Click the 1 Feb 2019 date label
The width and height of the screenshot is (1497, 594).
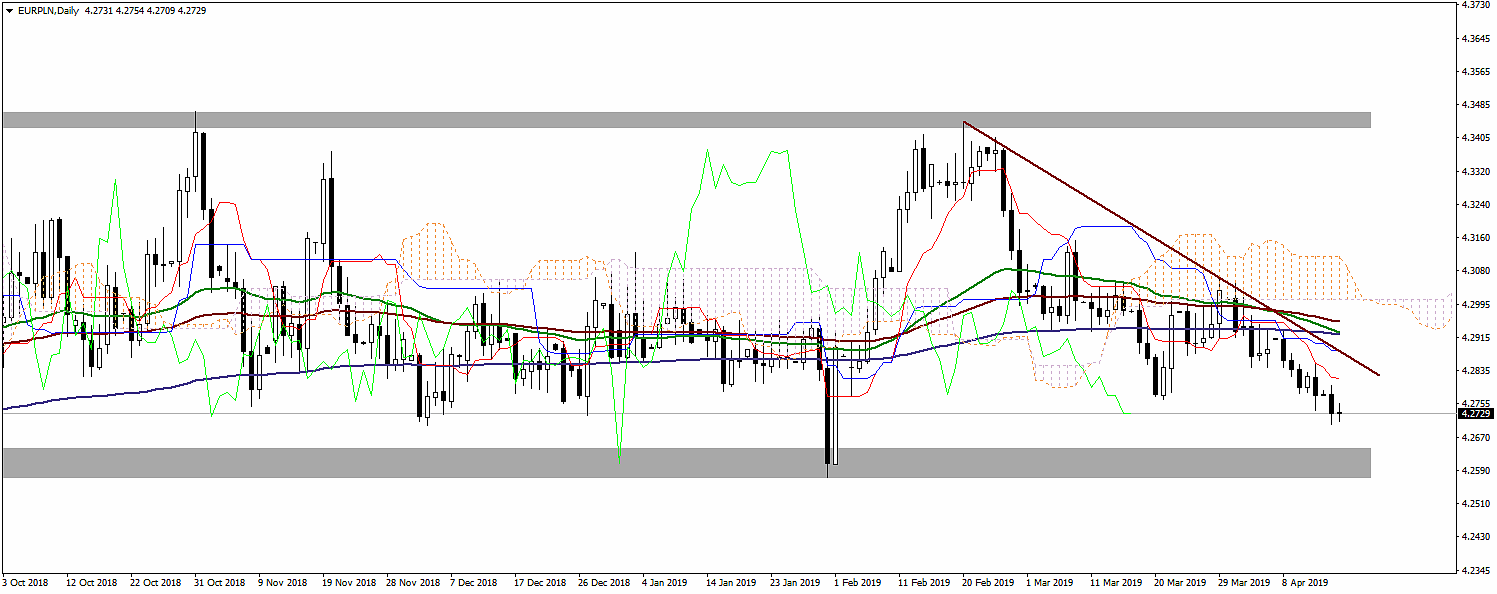click(858, 582)
